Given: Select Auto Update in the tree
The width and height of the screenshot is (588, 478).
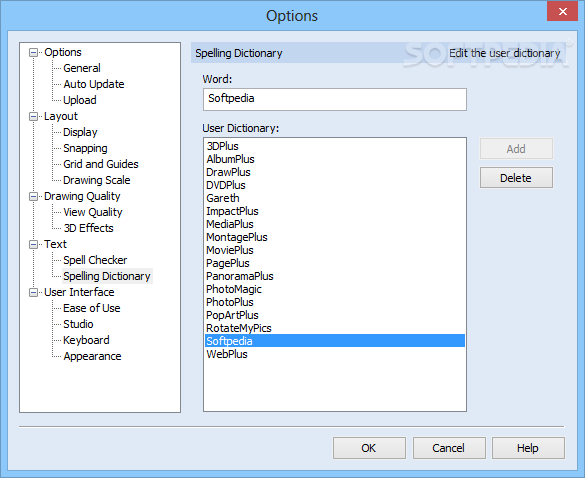Looking at the screenshot, I should (x=94, y=84).
